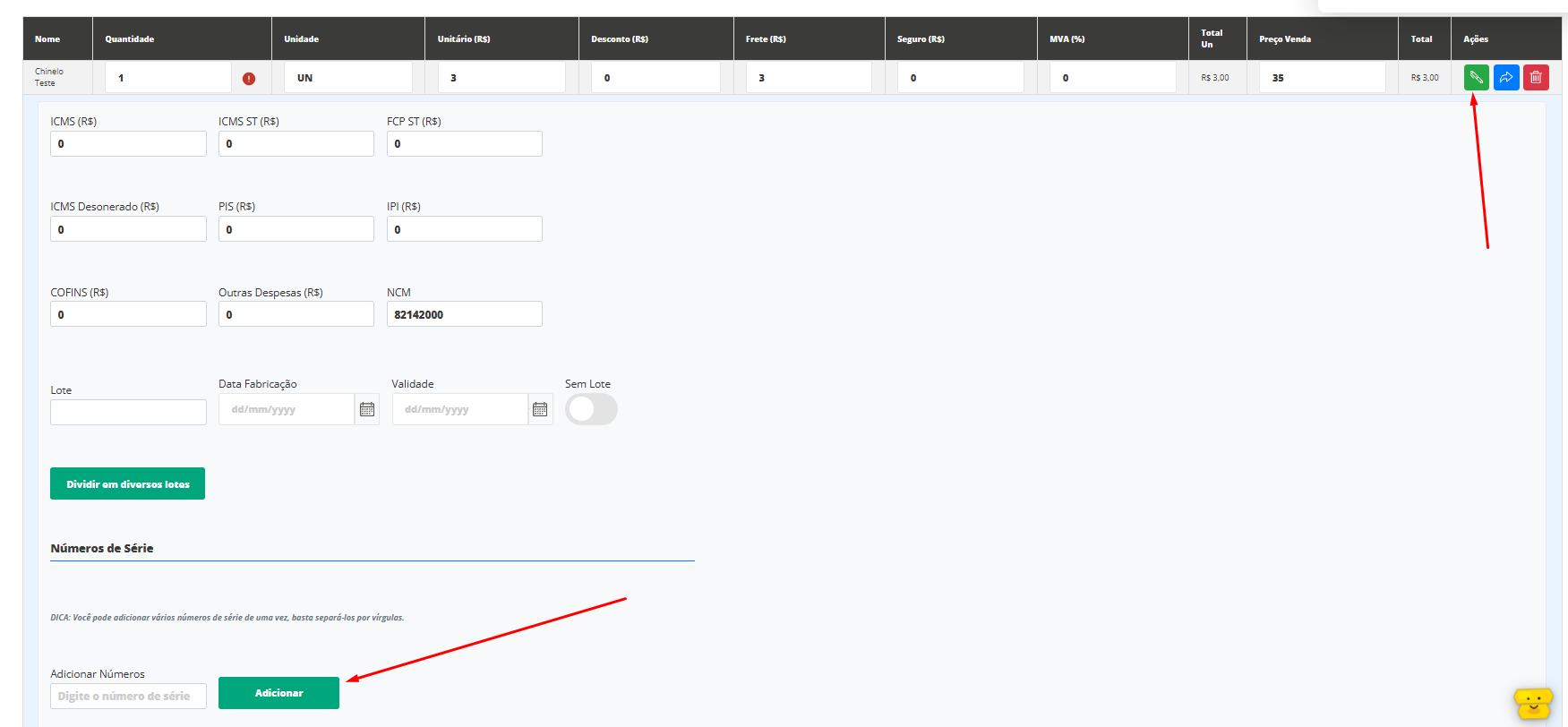1568x727 pixels.
Task: Click the Validade date text field
Action: pos(460,409)
